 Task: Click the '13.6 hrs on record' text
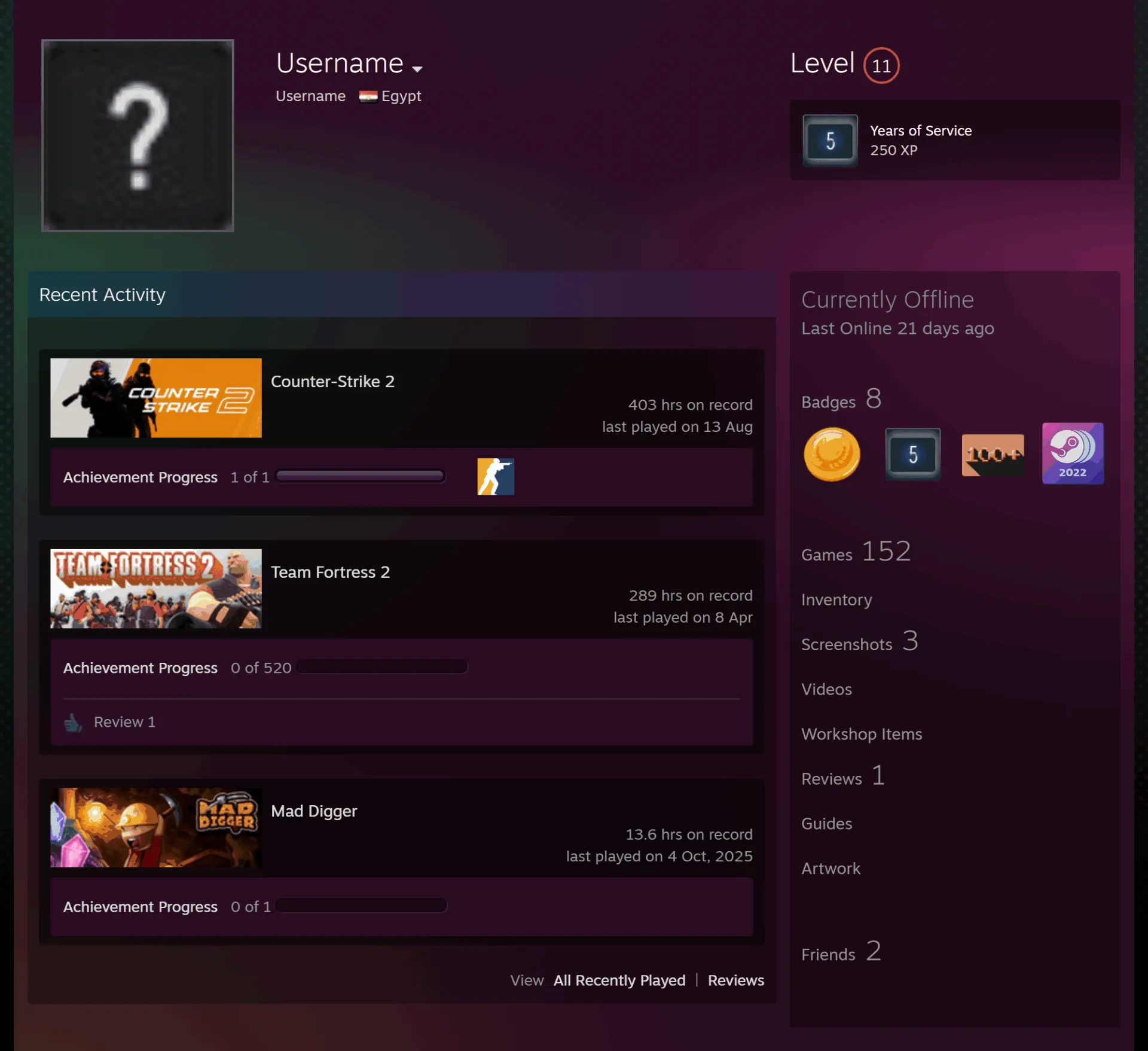[689, 834]
